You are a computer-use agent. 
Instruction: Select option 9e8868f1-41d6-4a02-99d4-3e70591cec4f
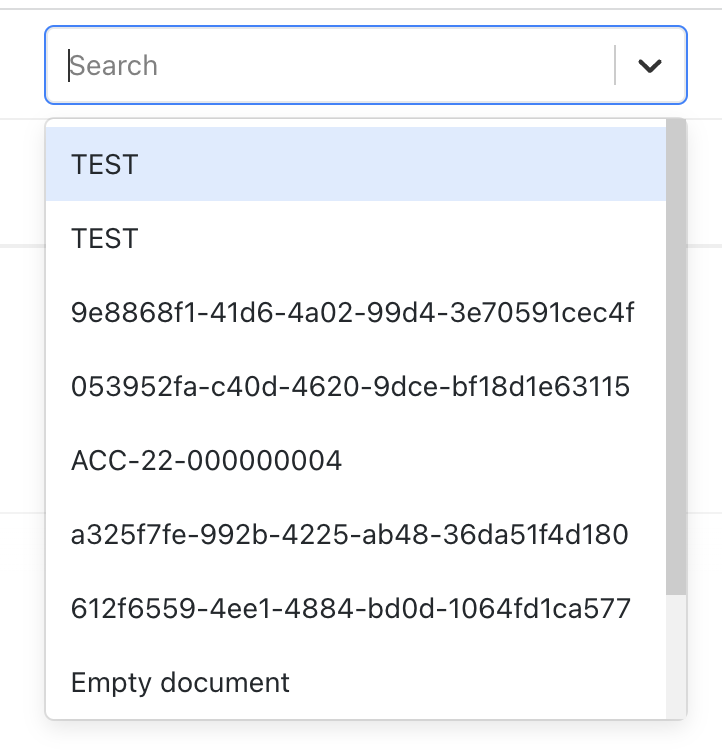click(x=353, y=313)
